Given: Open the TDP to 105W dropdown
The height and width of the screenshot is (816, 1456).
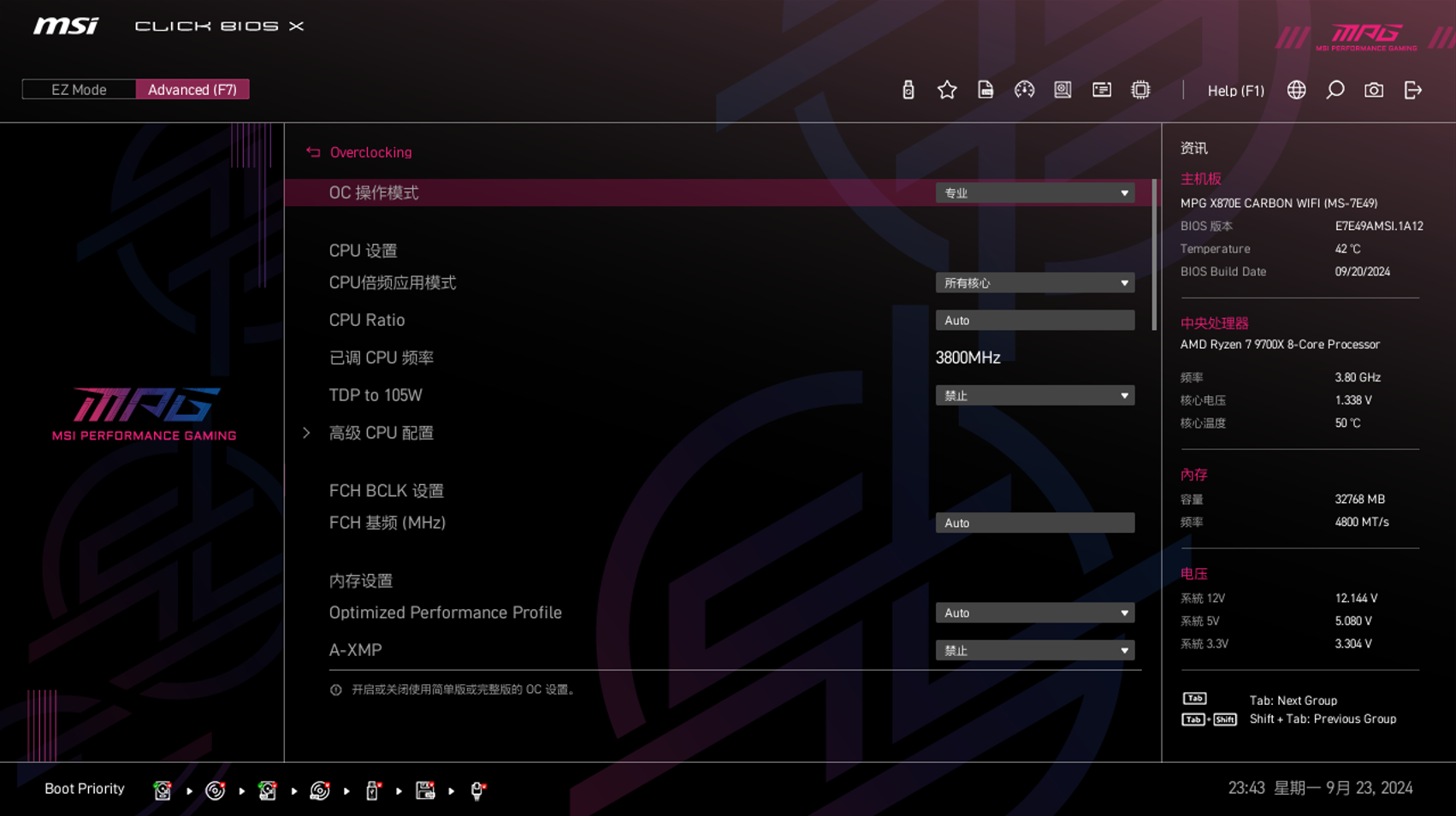Looking at the screenshot, I should 1035,396.
